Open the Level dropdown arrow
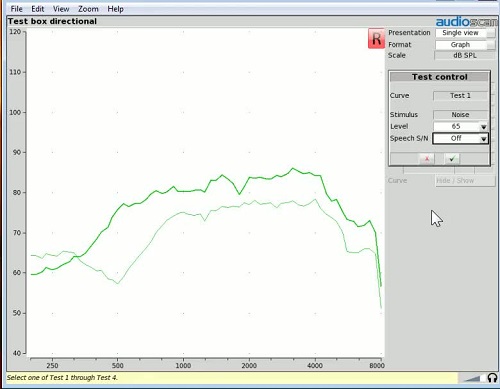 coord(483,127)
